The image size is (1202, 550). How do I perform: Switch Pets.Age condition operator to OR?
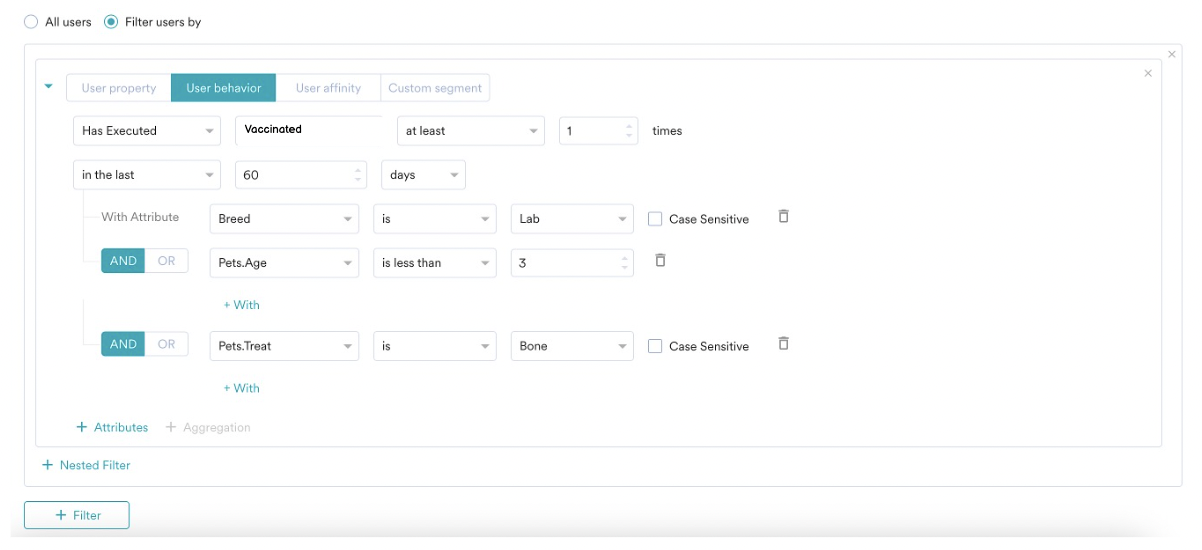(x=166, y=262)
